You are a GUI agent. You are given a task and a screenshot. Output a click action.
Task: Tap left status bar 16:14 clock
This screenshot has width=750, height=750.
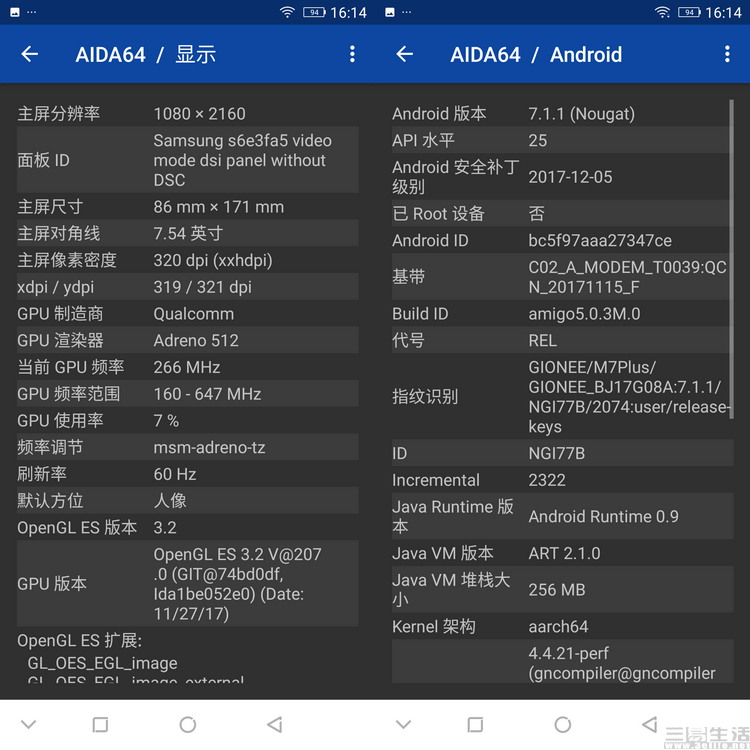(x=348, y=12)
